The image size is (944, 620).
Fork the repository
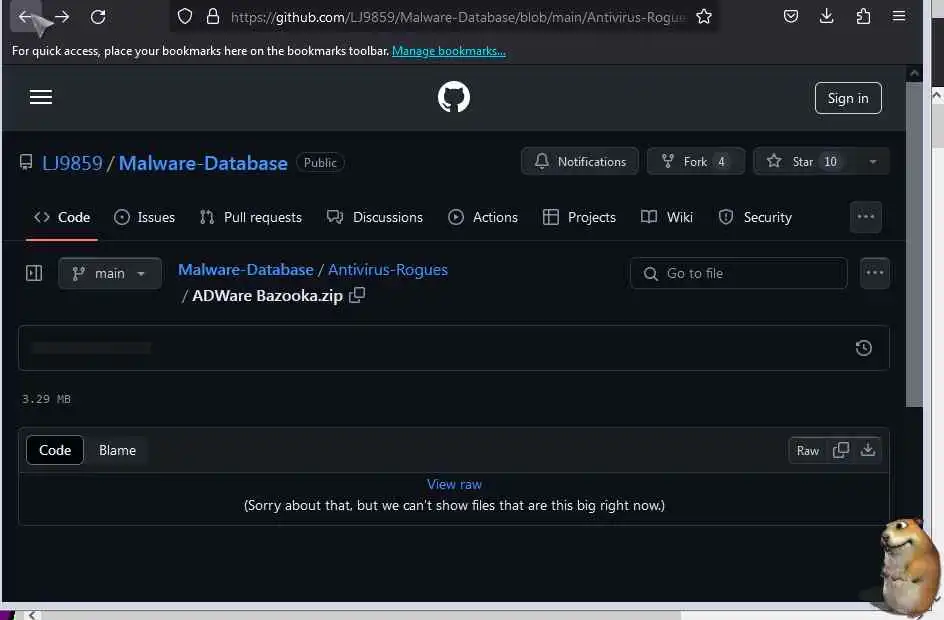[695, 161]
